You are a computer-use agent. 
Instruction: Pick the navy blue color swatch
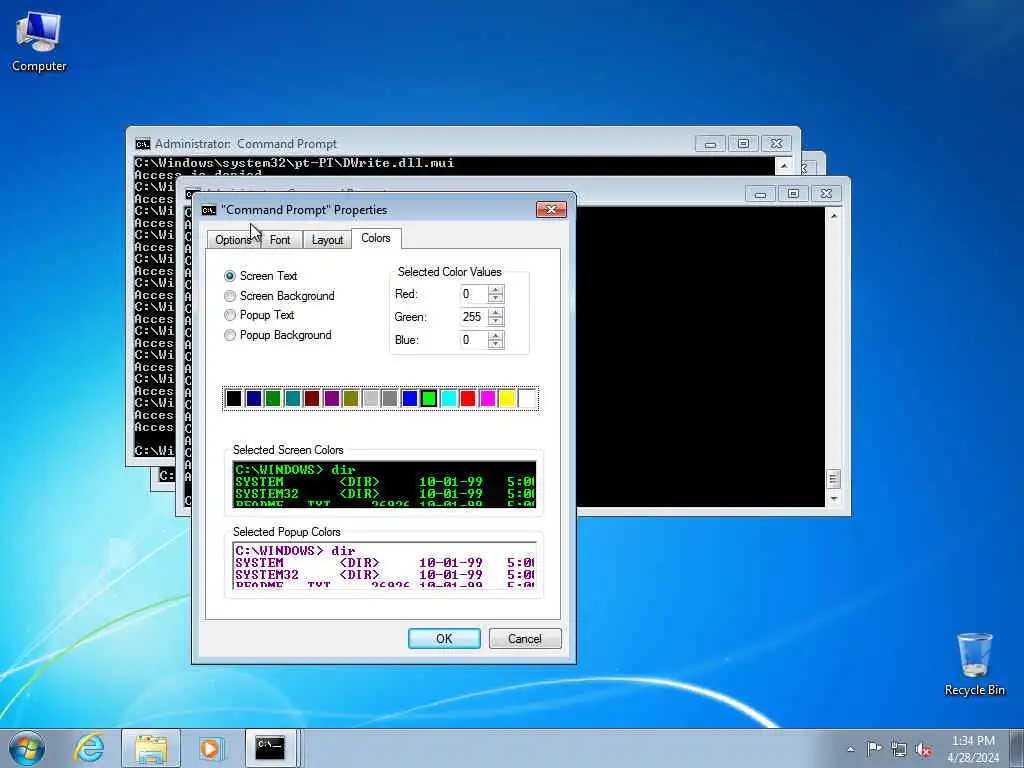pos(253,398)
